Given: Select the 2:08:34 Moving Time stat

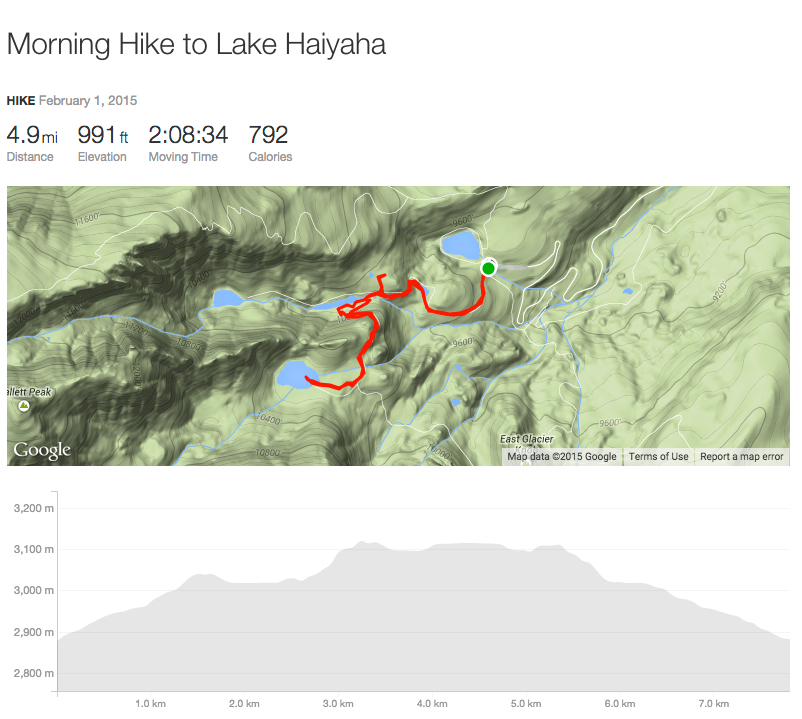Looking at the screenshot, I should [188, 142].
